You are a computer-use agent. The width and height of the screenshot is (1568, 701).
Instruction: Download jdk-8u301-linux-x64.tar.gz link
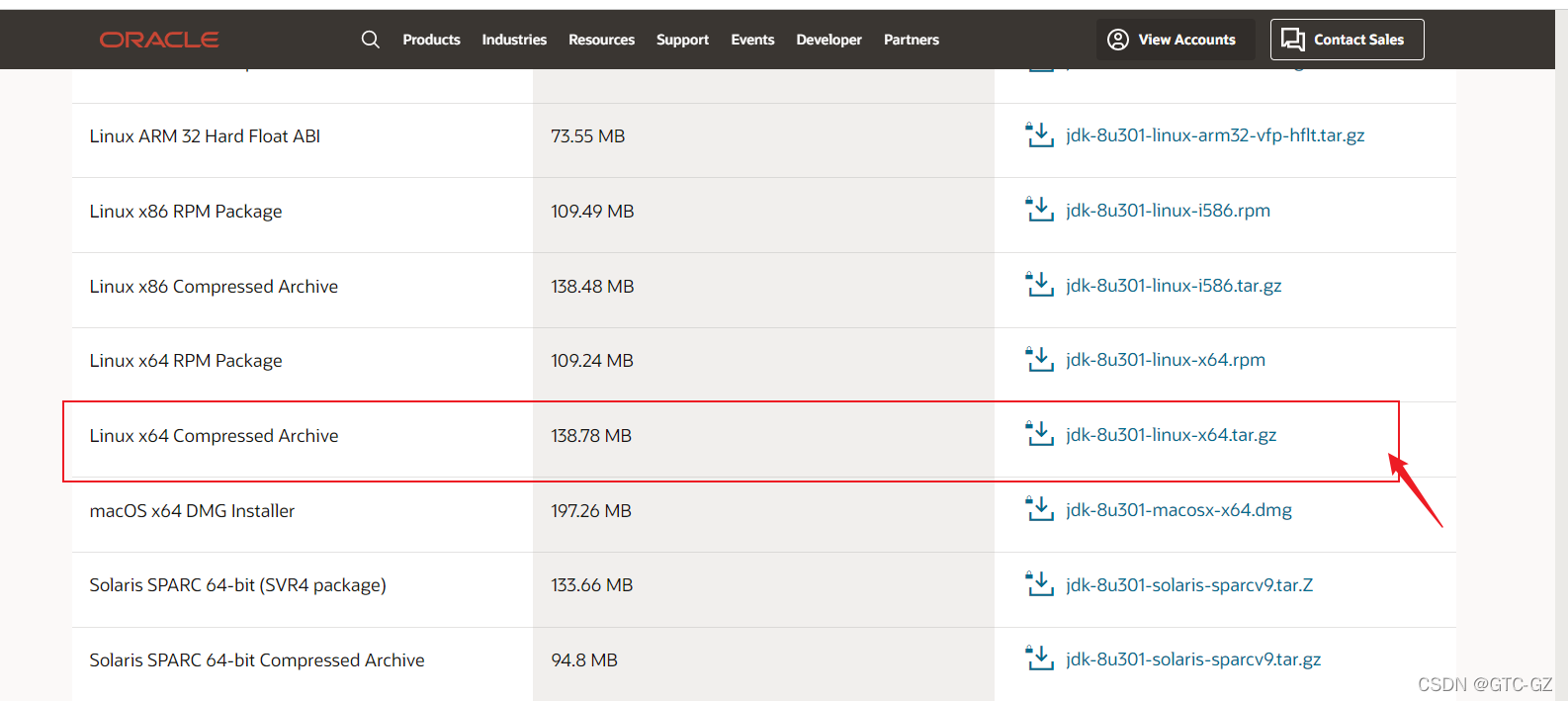pos(1171,435)
